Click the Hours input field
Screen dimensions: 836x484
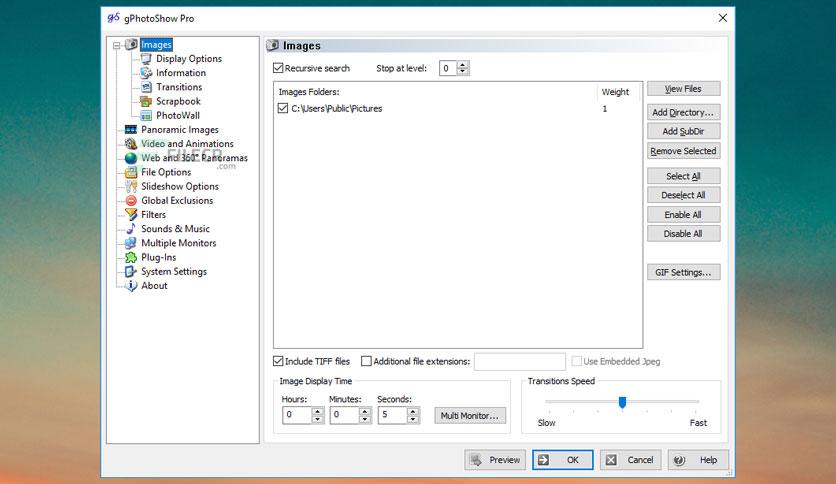click(298, 415)
